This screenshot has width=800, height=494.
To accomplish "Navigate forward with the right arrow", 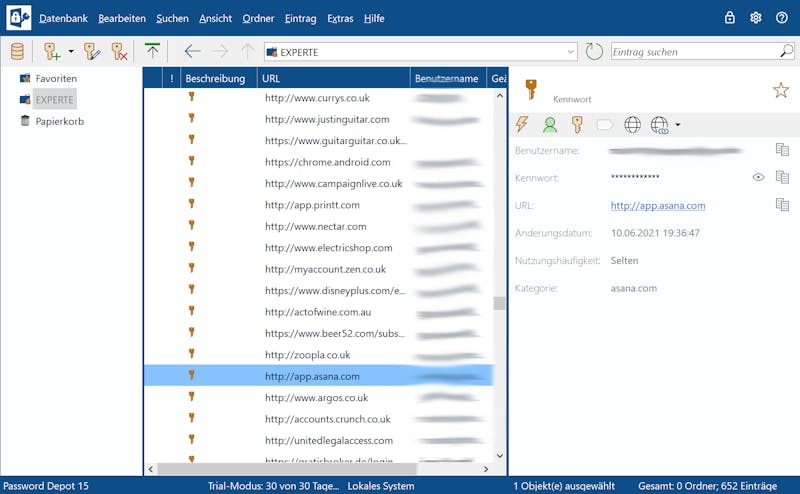I will (x=220, y=51).
